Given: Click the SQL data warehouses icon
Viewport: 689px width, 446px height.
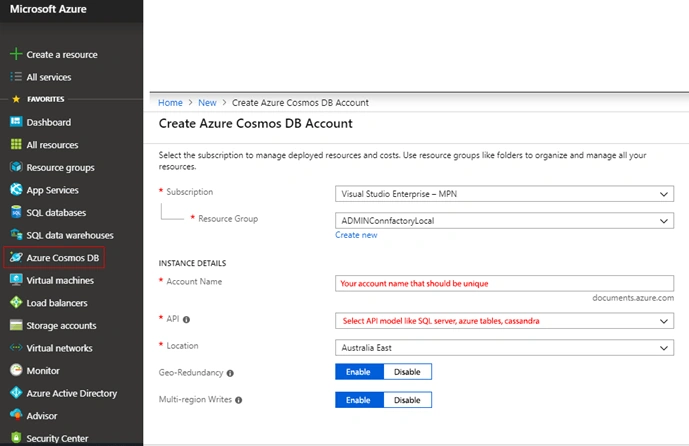Looking at the screenshot, I should pyautogui.click(x=16, y=235).
